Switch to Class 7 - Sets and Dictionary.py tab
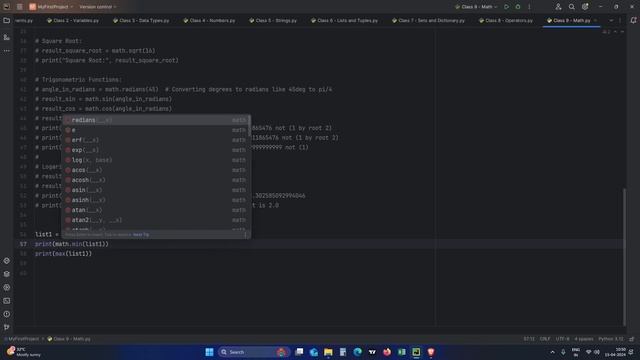This screenshot has height=360, width=640. (x=429, y=20)
